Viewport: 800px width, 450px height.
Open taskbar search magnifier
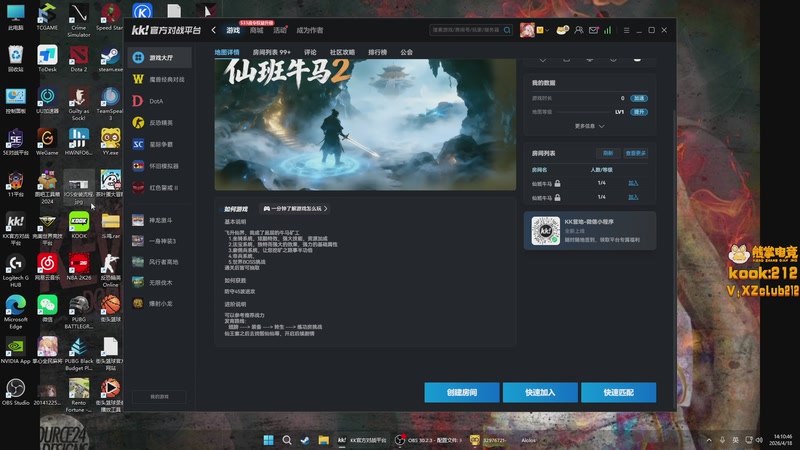[x=287, y=440]
